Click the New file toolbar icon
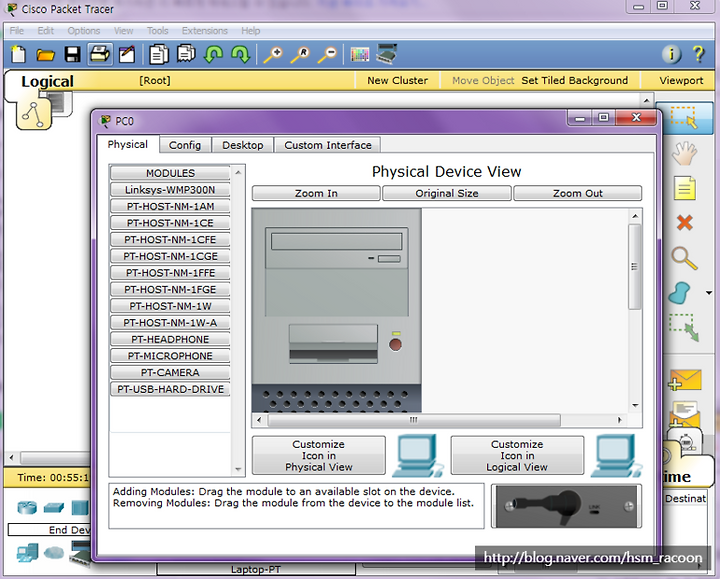The image size is (720, 579). [18, 54]
